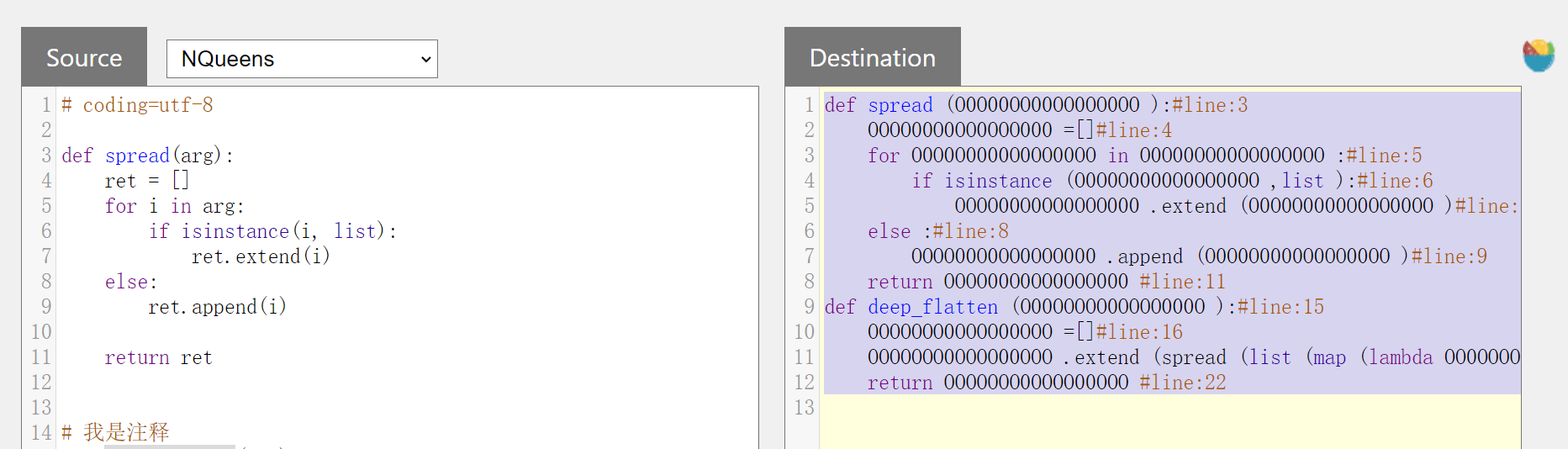This screenshot has height=449, width=1568.
Task: Click the 'for i in arg:' source line
Action: pos(174,206)
